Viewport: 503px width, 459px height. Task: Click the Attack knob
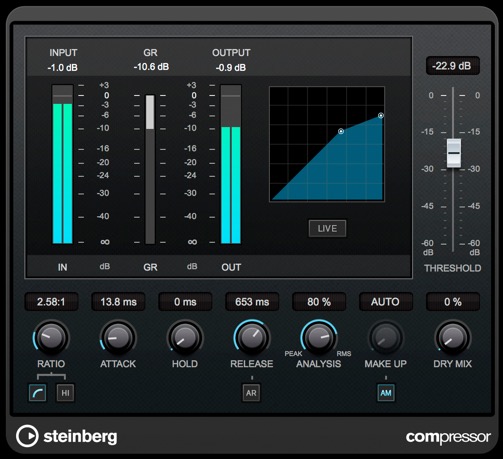[118, 338]
